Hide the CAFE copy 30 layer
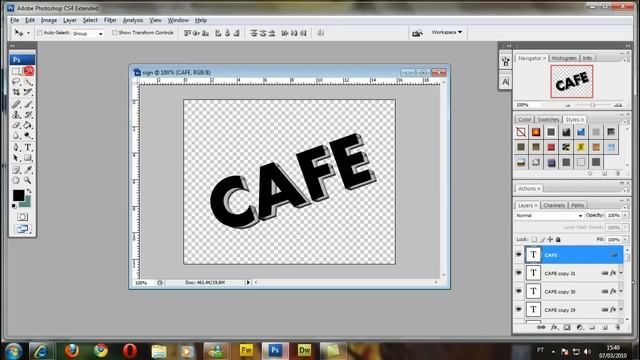The width and height of the screenshot is (640, 360). click(519, 291)
